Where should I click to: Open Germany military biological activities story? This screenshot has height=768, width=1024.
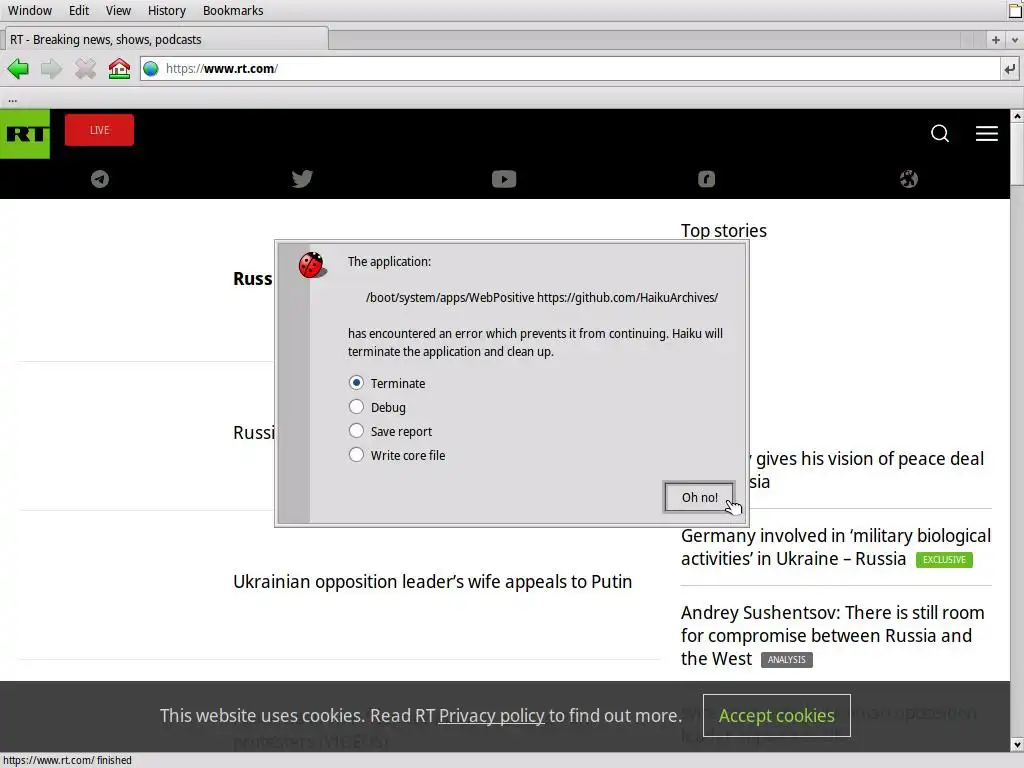836,547
